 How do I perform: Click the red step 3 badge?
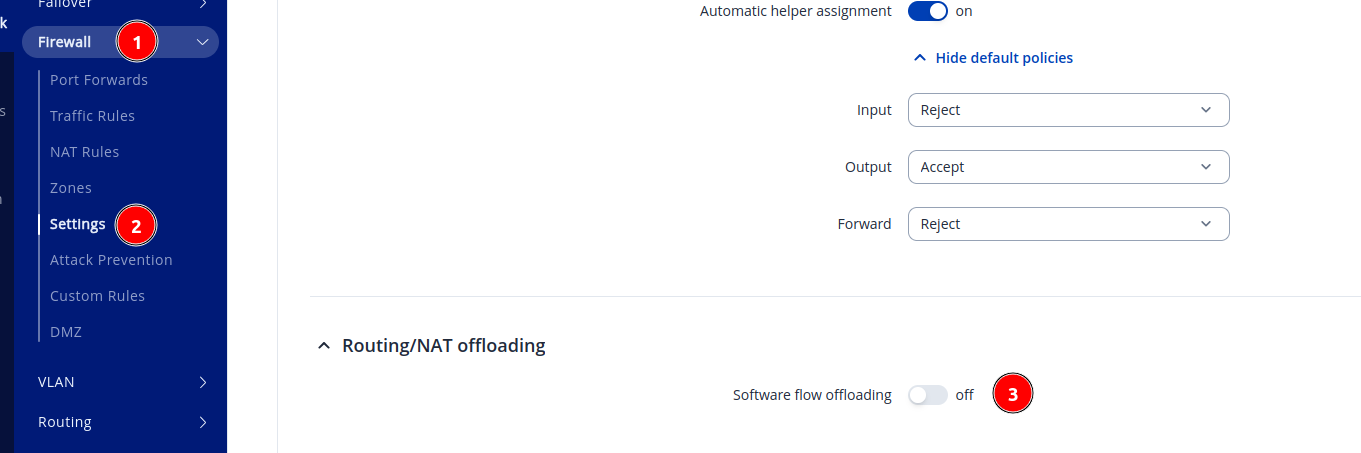1012,395
